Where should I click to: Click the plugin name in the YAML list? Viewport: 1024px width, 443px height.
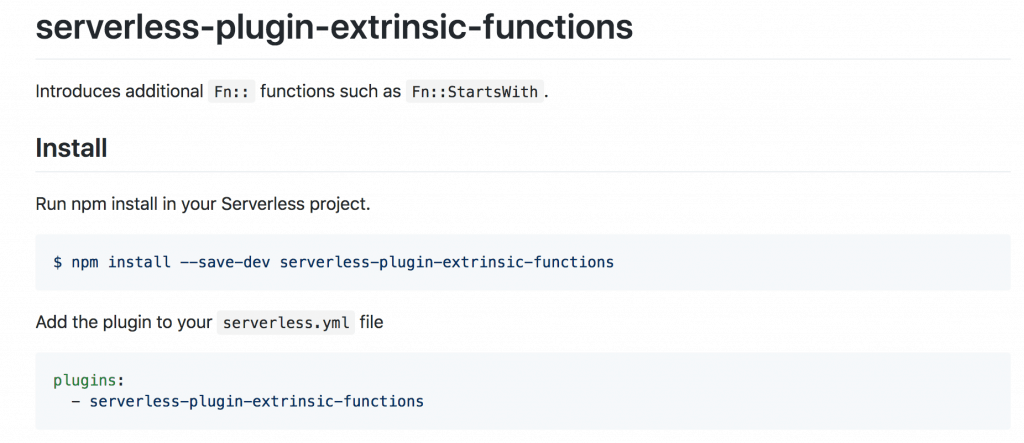tap(256, 401)
